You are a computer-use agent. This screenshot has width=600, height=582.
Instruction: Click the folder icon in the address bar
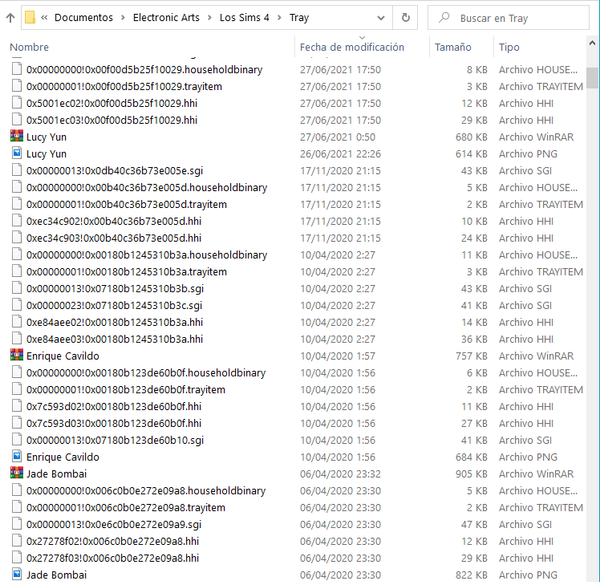(x=30, y=17)
